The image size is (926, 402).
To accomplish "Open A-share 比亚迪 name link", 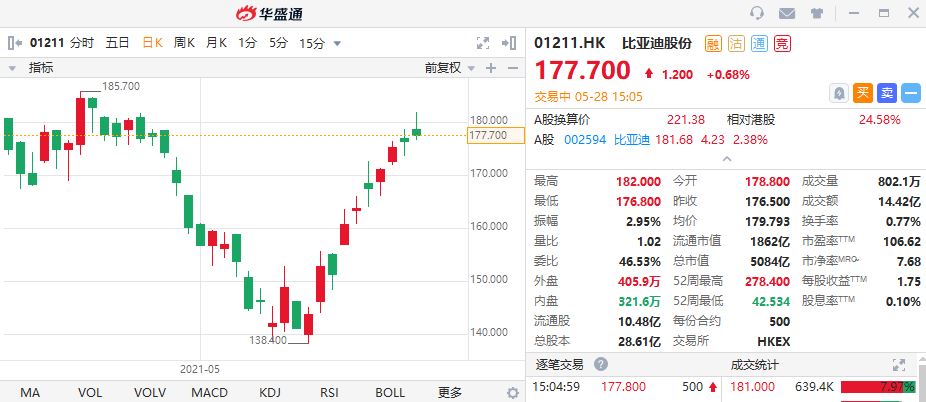I will [631, 140].
